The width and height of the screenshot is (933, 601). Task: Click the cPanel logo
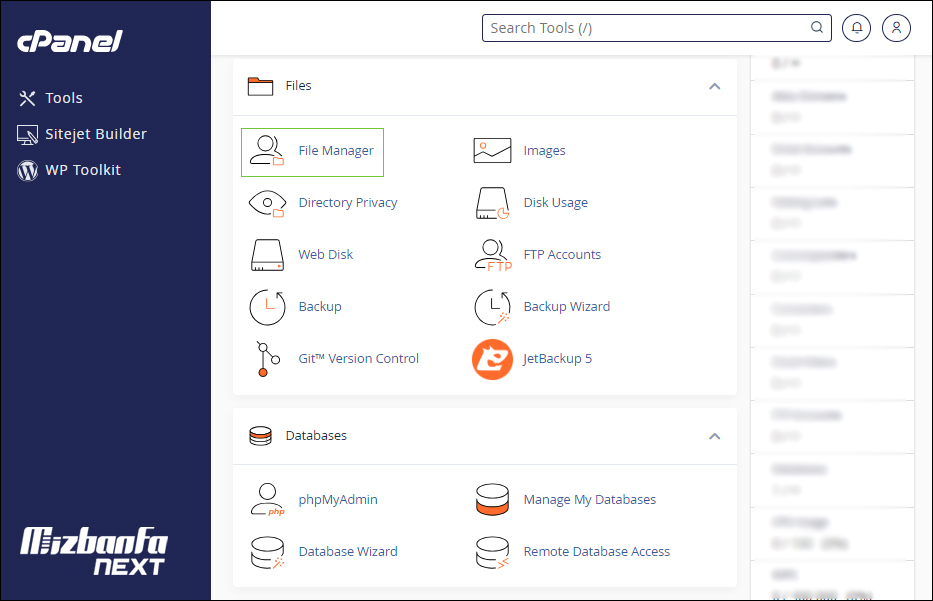[70, 42]
